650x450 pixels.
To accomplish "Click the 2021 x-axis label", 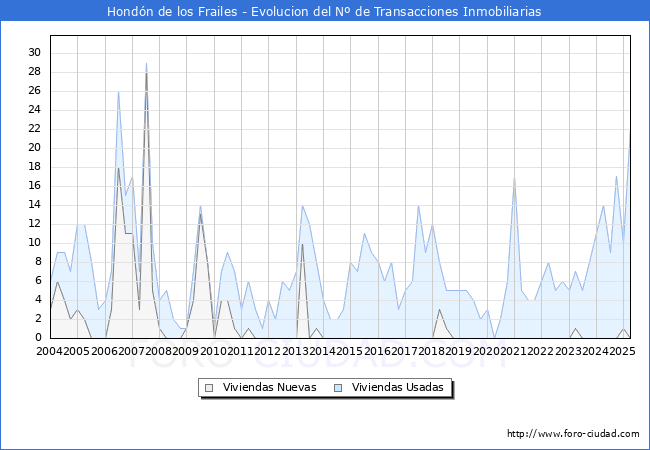I will [514, 351].
